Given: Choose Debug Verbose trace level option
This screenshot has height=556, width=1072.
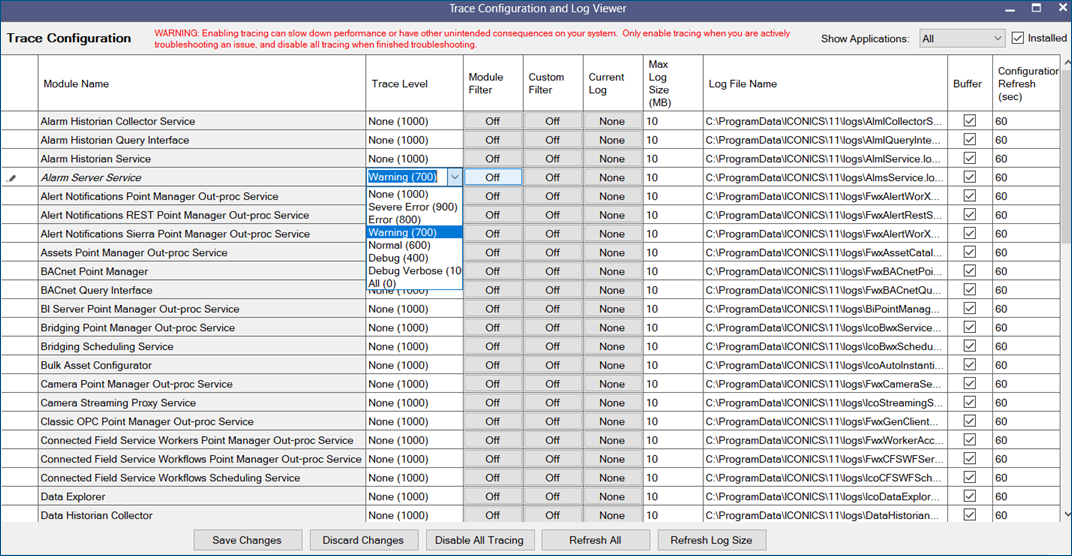Looking at the screenshot, I should click(x=414, y=271).
